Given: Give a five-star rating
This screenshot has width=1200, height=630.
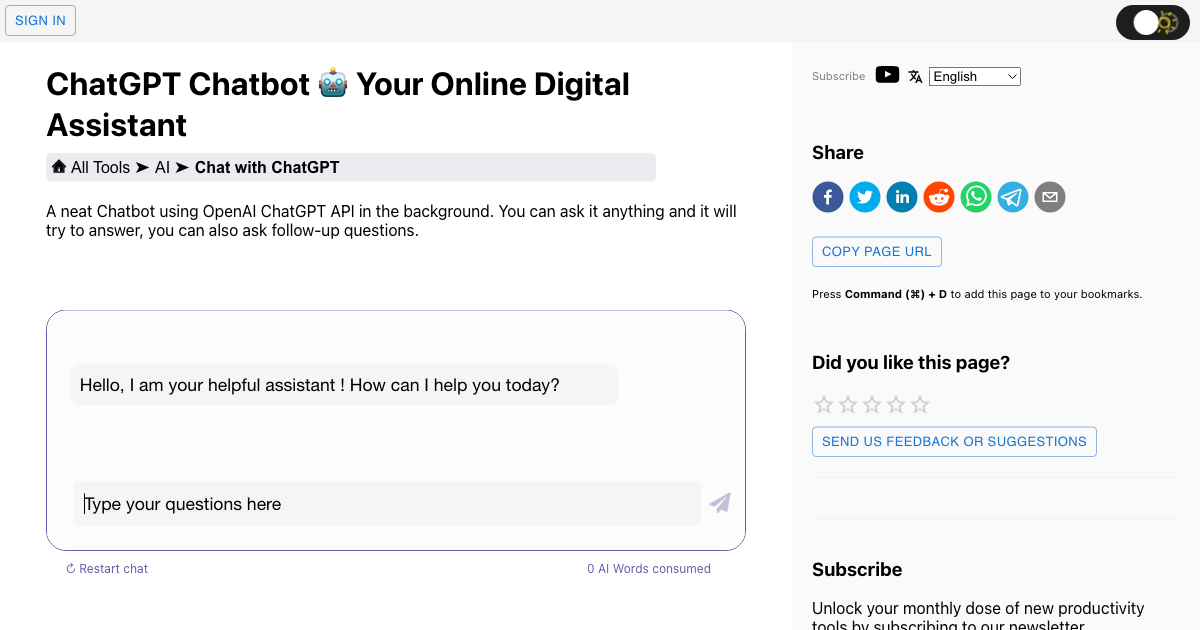Looking at the screenshot, I should pyautogui.click(x=919, y=404).
